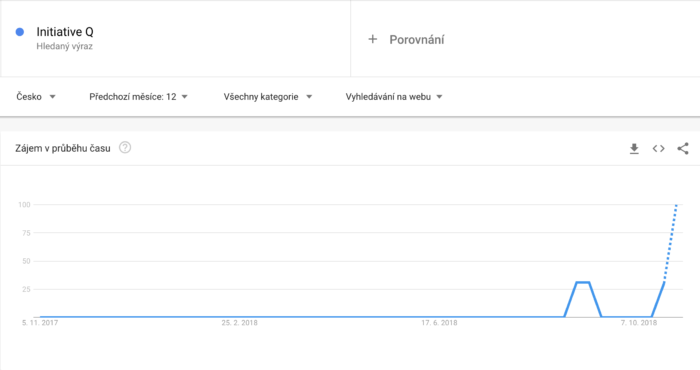Expand the Vyhledávání na webu dropdown

click(394, 97)
